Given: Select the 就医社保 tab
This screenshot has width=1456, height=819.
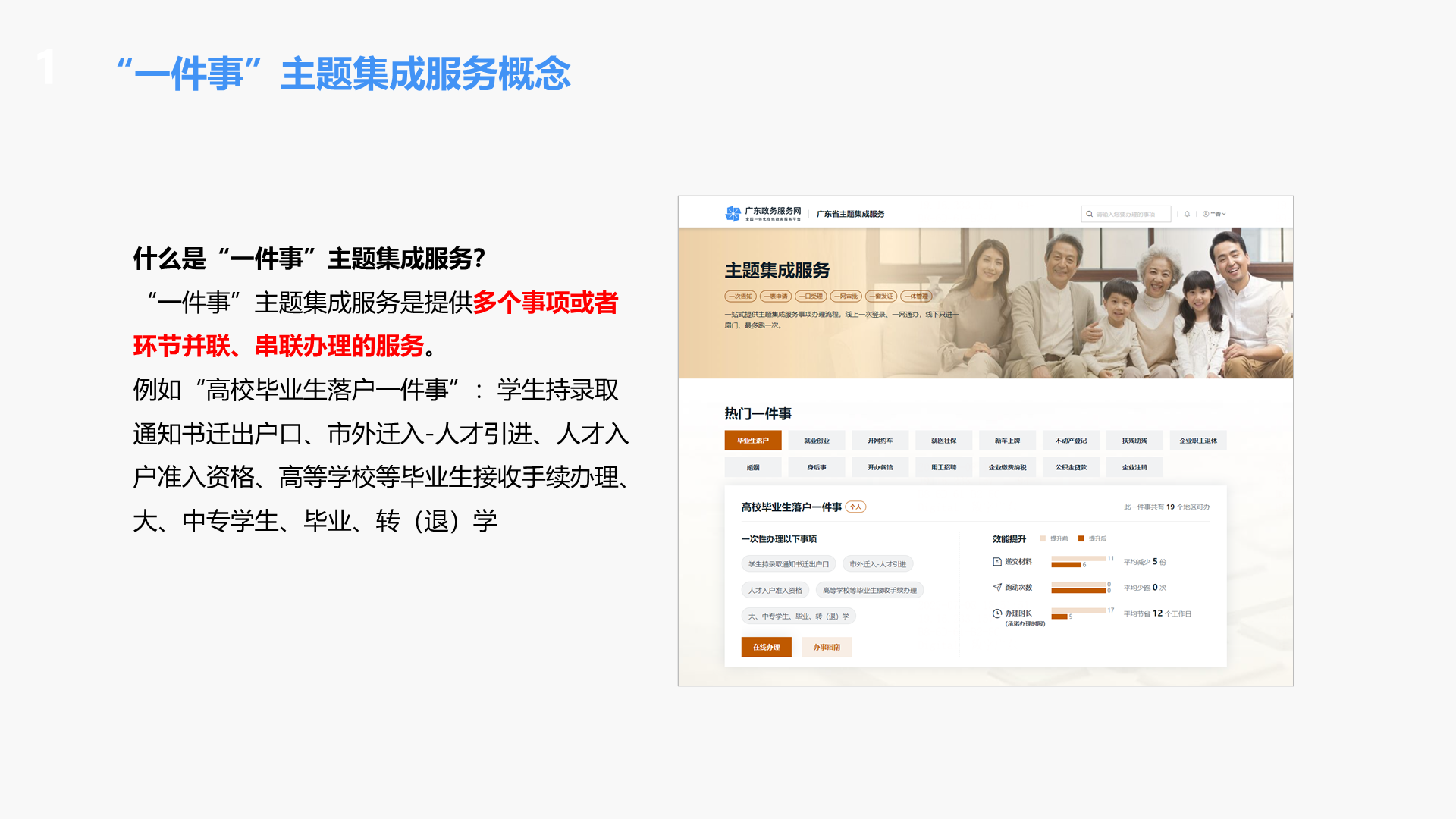Looking at the screenshot, I should pos(944,441).
